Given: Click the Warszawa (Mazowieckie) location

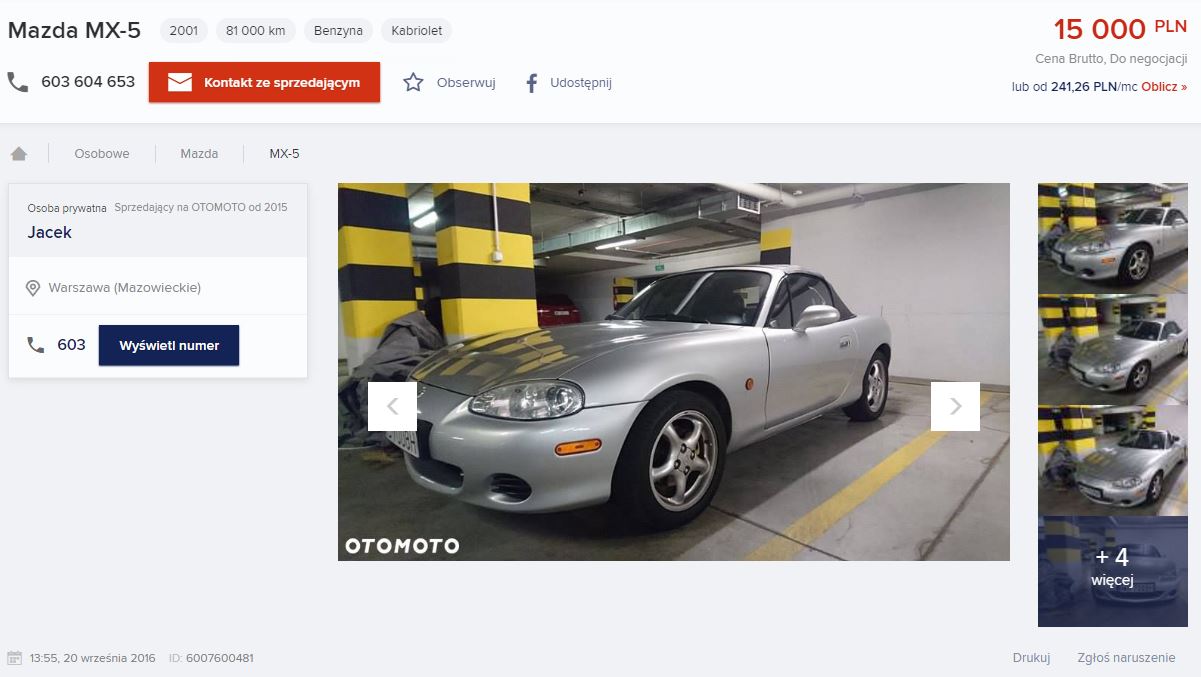Looking at the screenshot, I should pos(125,288).
